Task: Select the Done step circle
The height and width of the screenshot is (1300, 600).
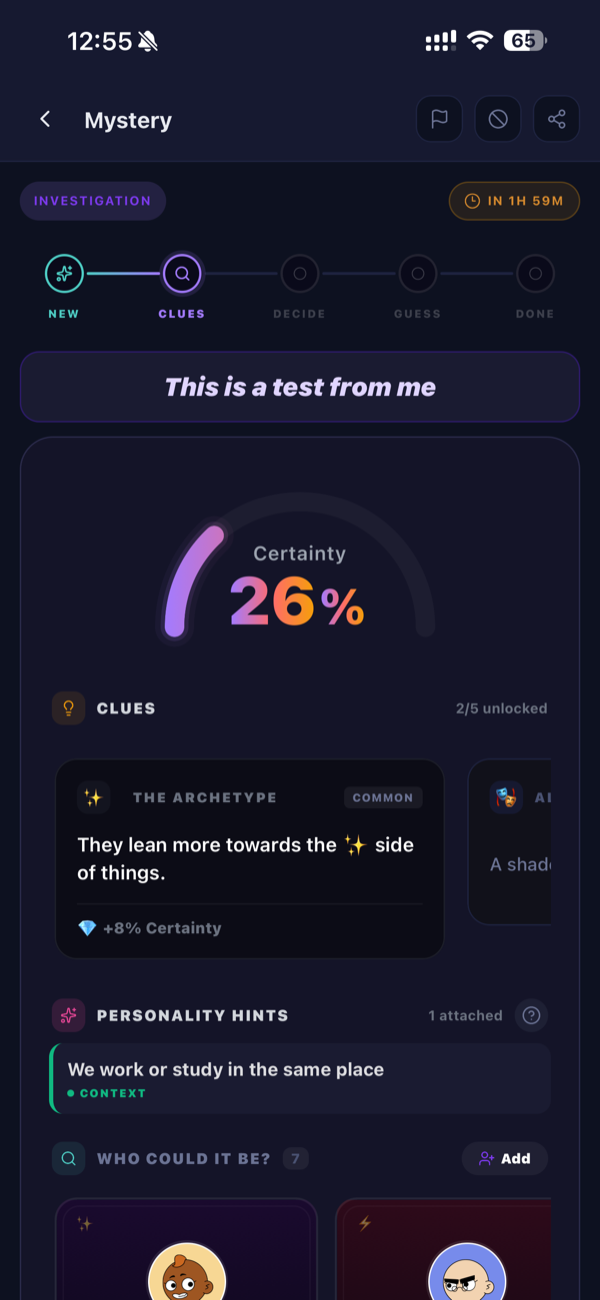Action: click(535, 273)
